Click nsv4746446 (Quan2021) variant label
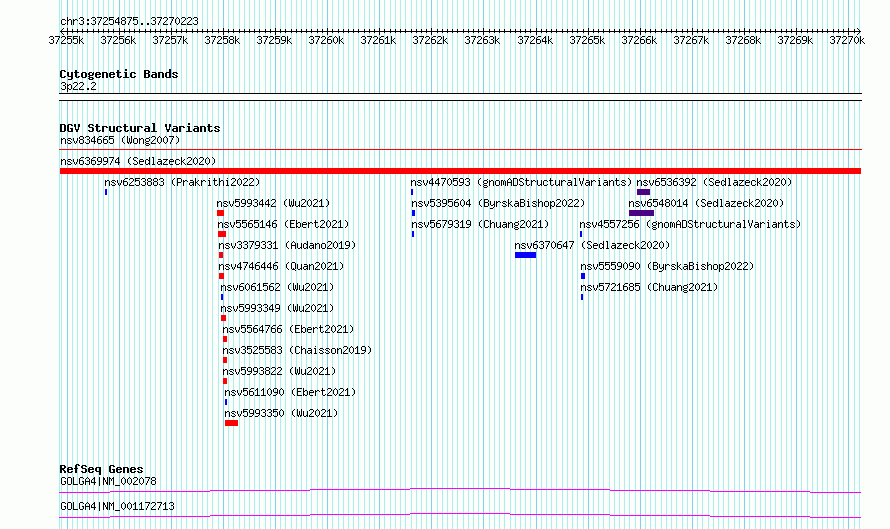This screenshot has width=890, height=529. (x=282, y=266)
